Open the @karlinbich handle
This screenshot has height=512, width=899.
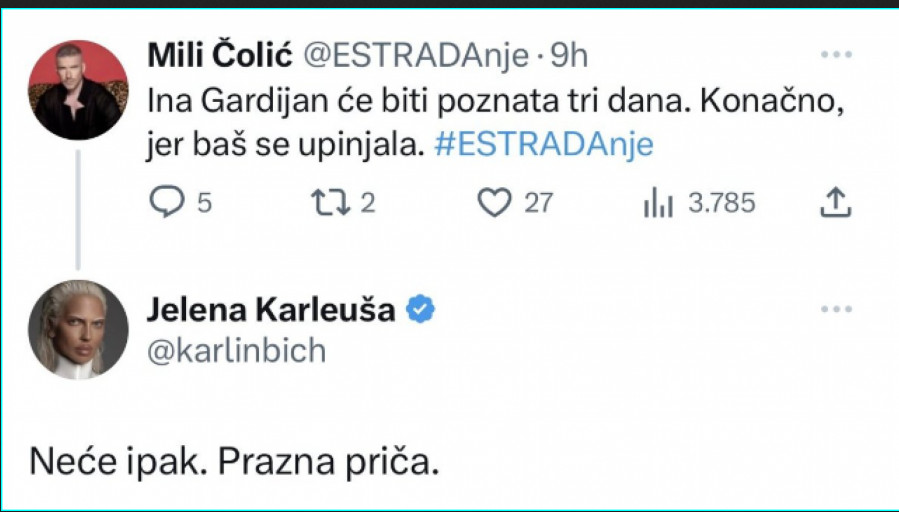point(236,350)
